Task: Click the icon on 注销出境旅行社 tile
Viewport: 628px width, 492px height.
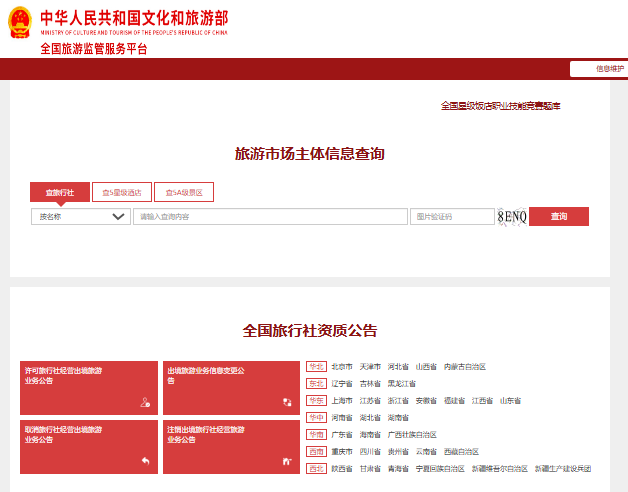Action: tap(288, 461)
